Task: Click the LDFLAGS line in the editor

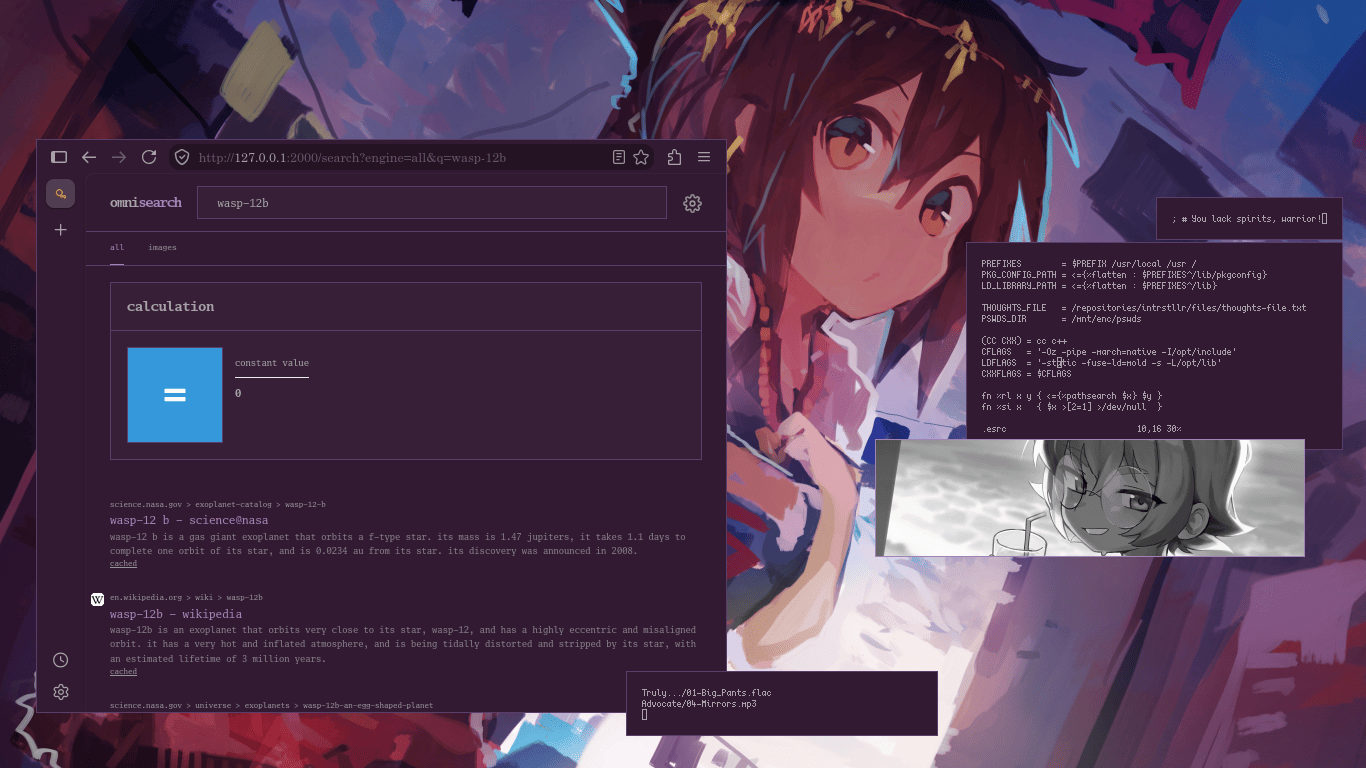Action: (1101, 363)
